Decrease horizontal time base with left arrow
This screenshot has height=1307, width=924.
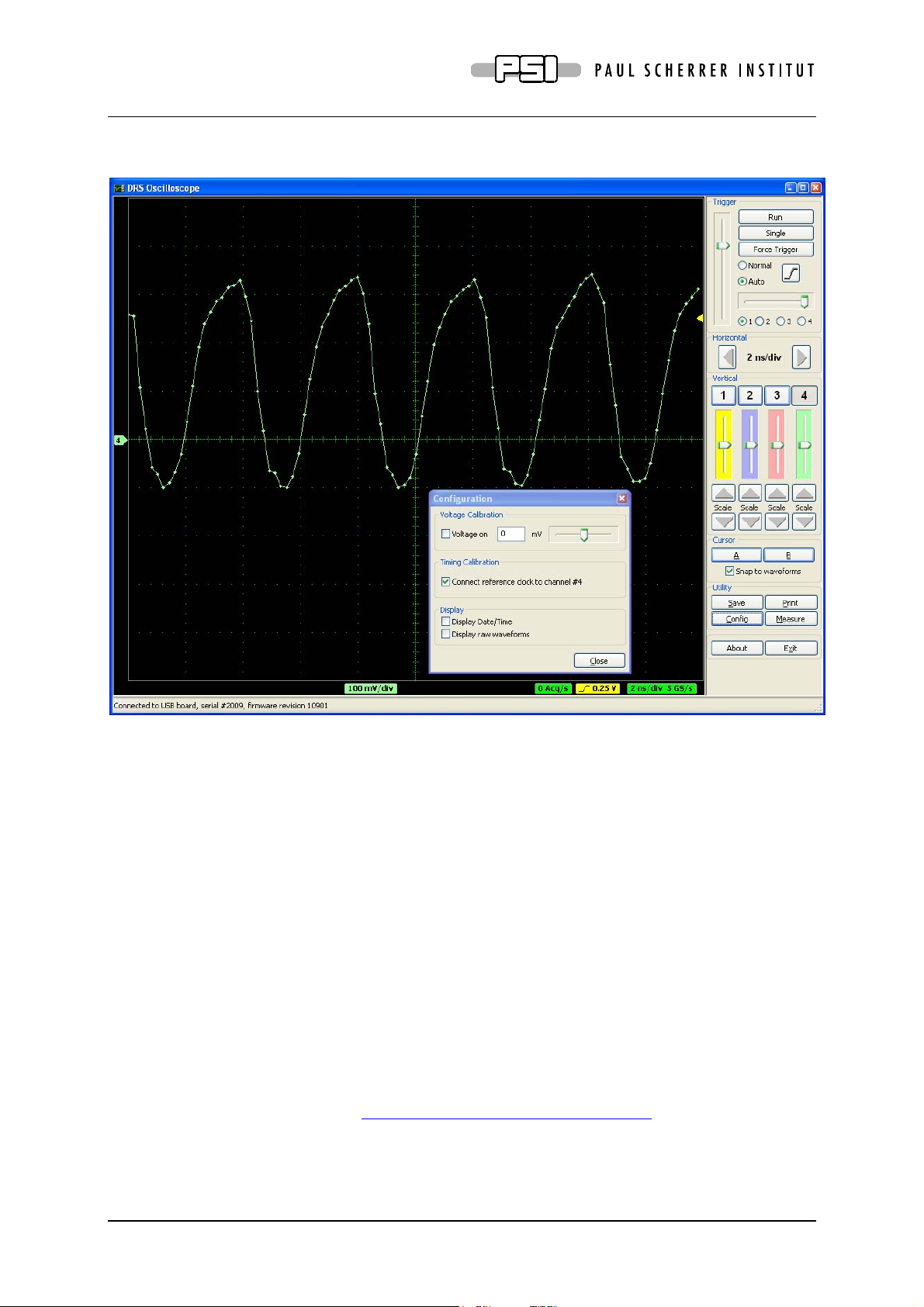click(x=727, y=358)
